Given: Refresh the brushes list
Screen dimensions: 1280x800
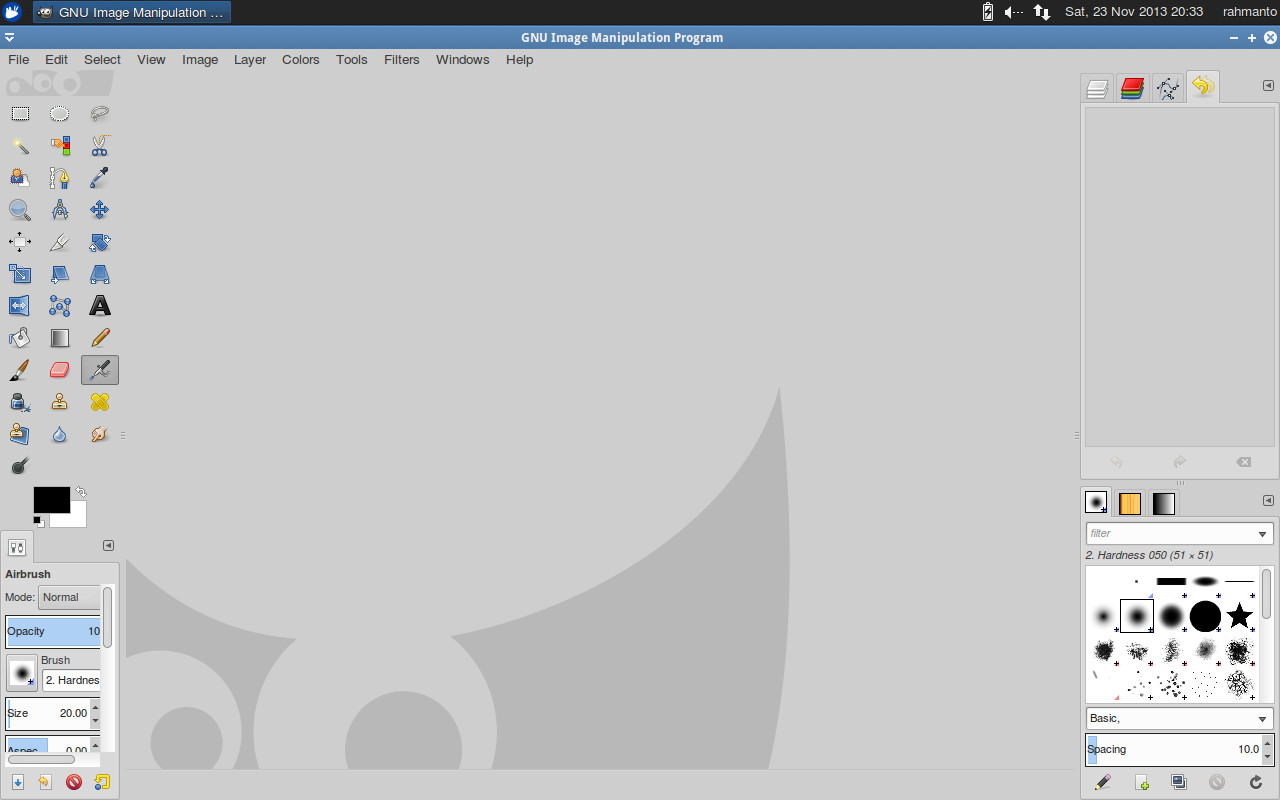Looking at the screenshot, I should click(1256, 782).
